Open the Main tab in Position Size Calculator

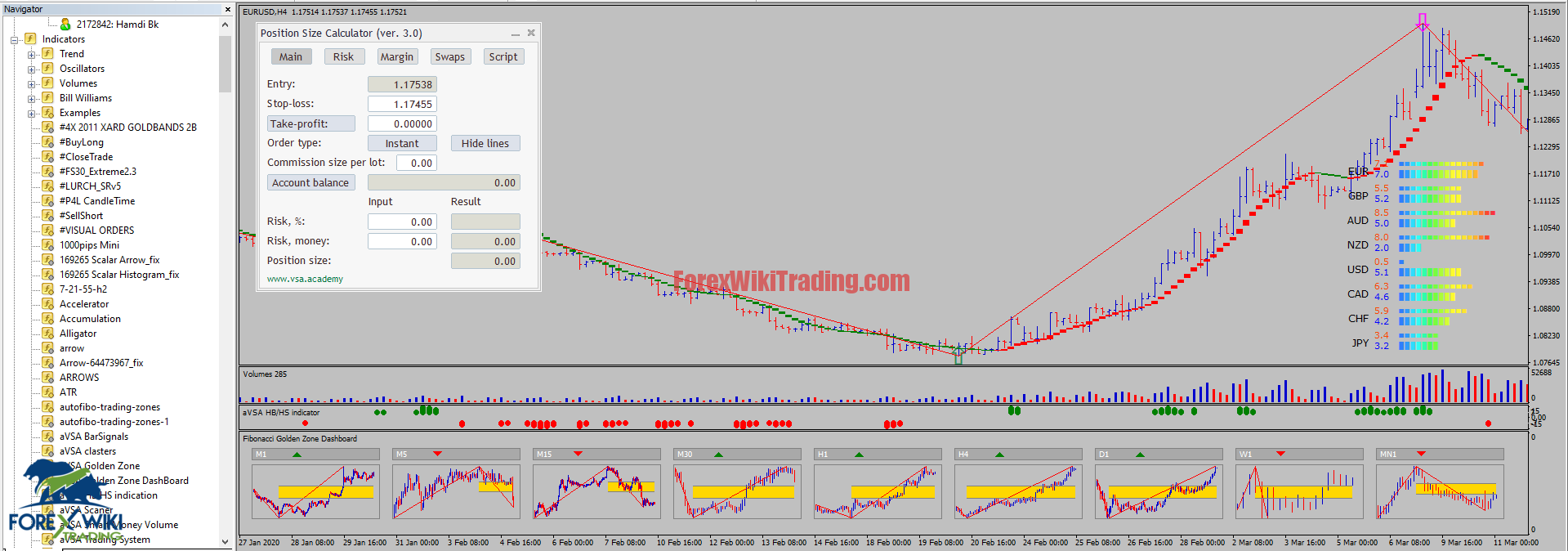pos(291,56)
